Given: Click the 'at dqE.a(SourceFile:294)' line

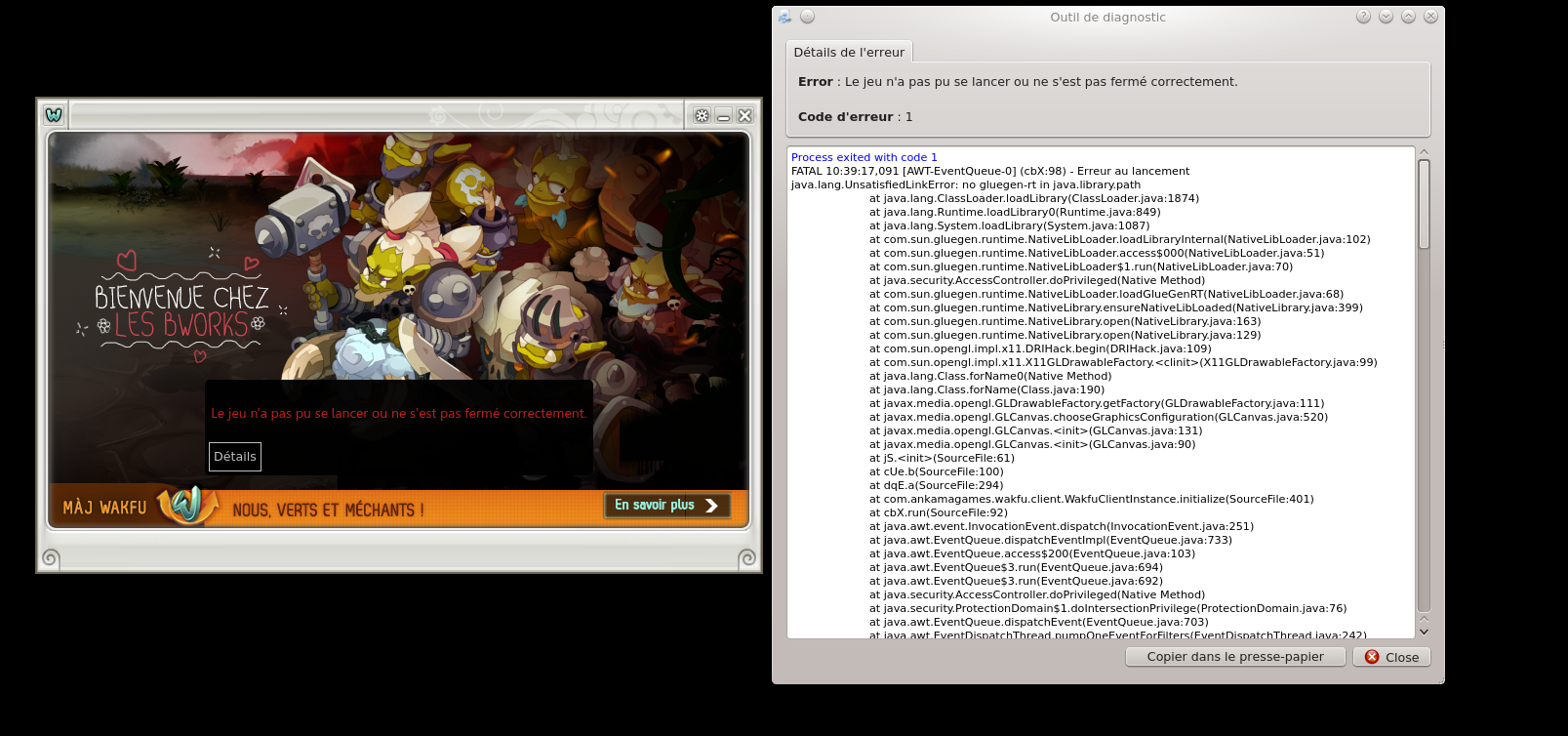Looking at the screenshot, I should click(937, 485).
